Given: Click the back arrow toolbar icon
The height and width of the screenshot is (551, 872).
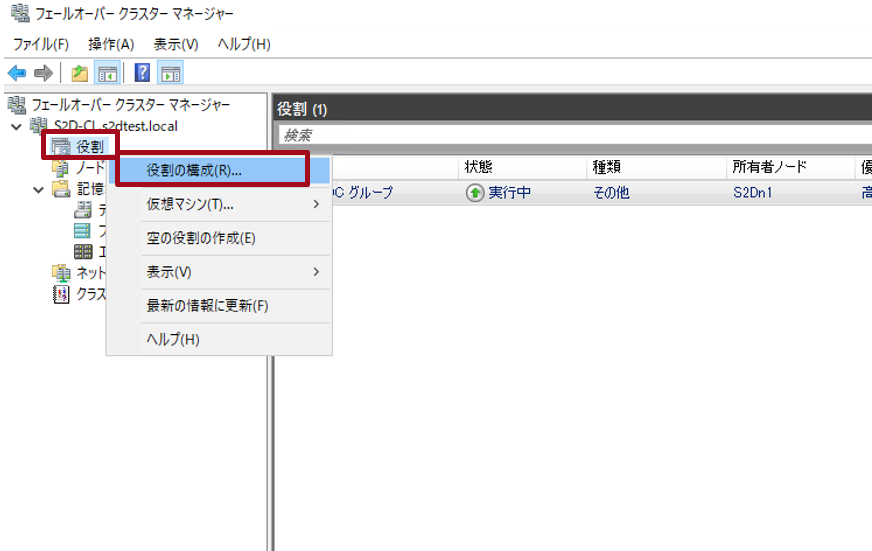Looking at the screenshot, I should [x=17, y=73].
